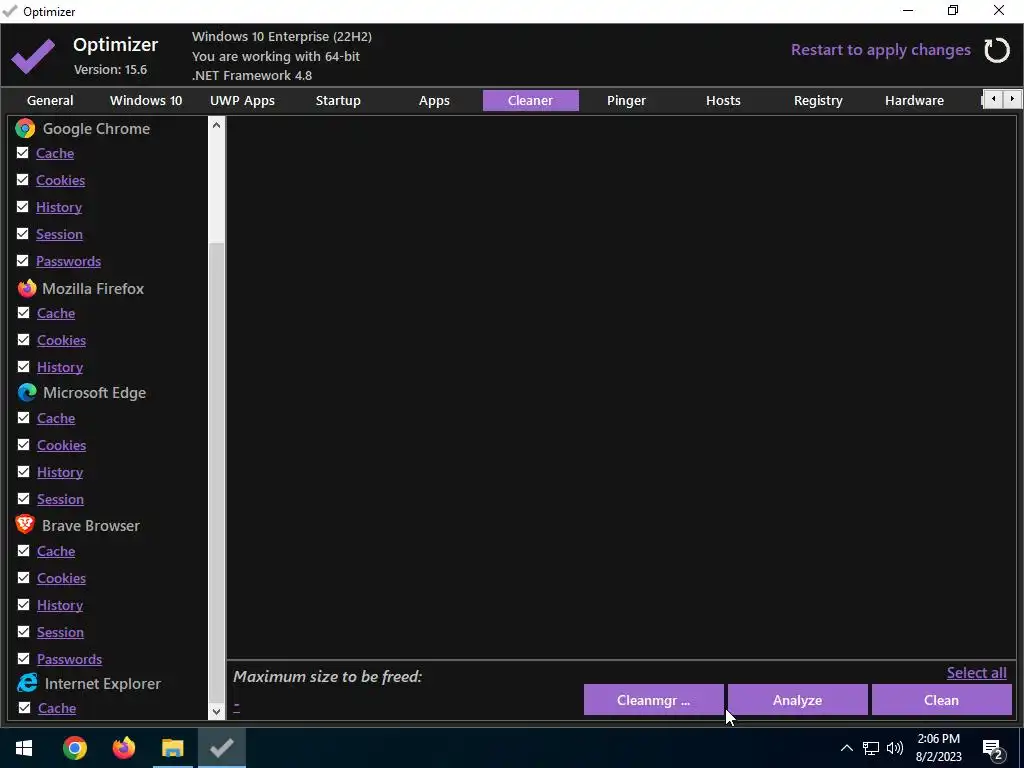This screenshot has width=1024, height=768.
Task: Click the list scrollbar up arrow
Action: point(216,125)
